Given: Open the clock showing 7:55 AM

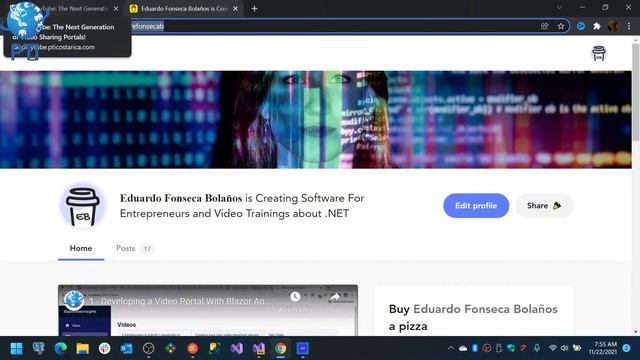Looking at the screenshot, I should 603,348.
